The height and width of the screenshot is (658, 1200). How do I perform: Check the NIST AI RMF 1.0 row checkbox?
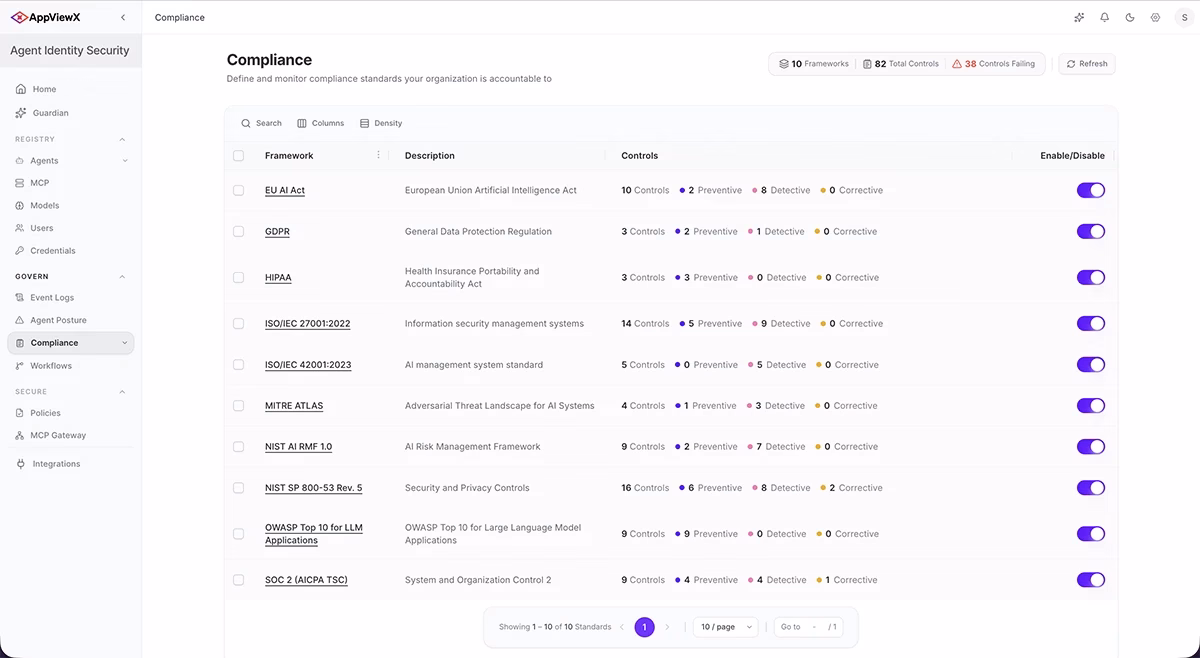(x=238, y=446)
